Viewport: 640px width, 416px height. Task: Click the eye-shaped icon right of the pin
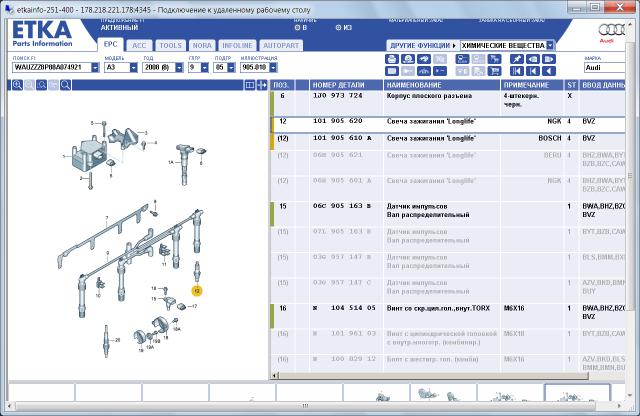pyautogui.click(x=533, y=59)
